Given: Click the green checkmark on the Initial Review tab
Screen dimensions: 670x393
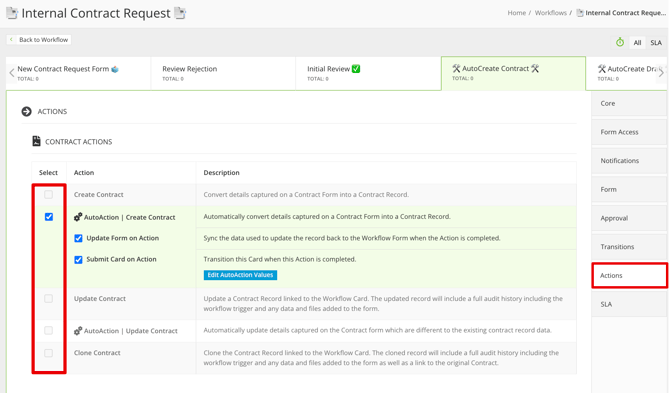Looking at the screenshot, I should click(x=356, y=68).
